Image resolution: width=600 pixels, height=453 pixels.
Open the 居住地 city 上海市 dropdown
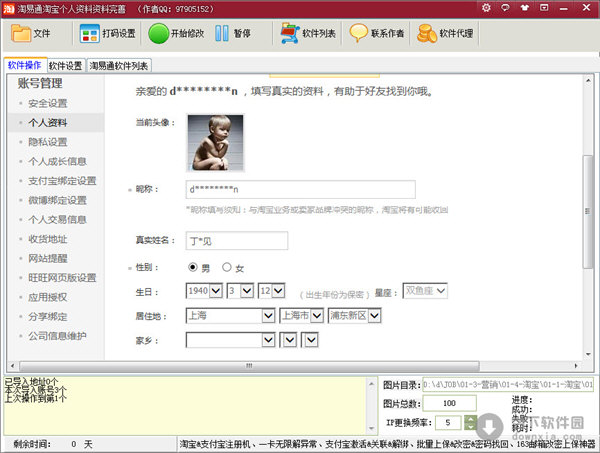(317, 316)
